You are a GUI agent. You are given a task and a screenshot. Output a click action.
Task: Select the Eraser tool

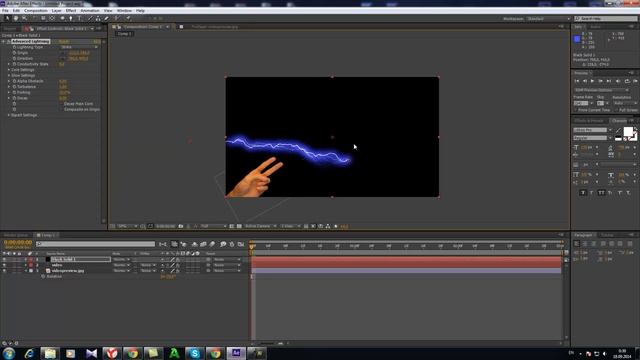pyautogui.click(x=107, y=18)
